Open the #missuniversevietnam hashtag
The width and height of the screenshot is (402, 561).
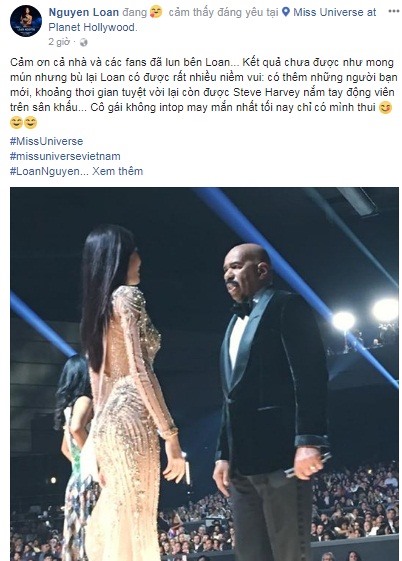pos(65,156)
